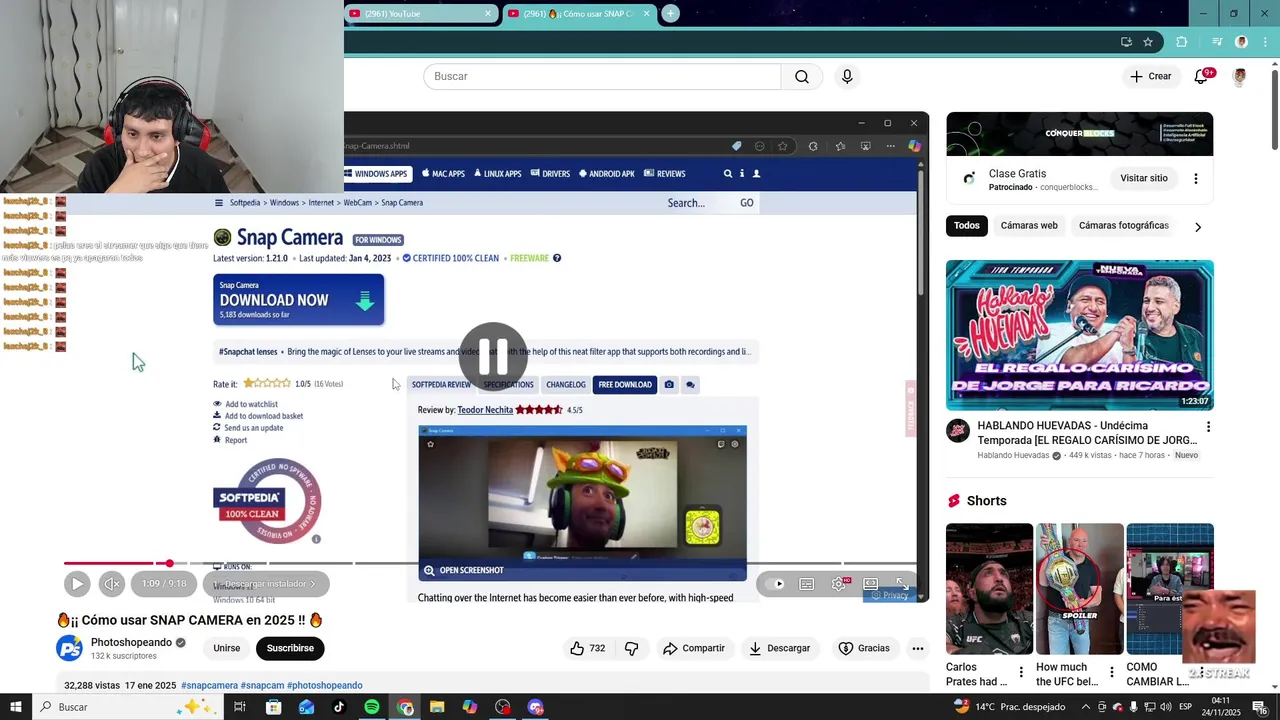Dislike the Snap Camera video
This screenshot has width=1280, height=720.
click(631, 648)
